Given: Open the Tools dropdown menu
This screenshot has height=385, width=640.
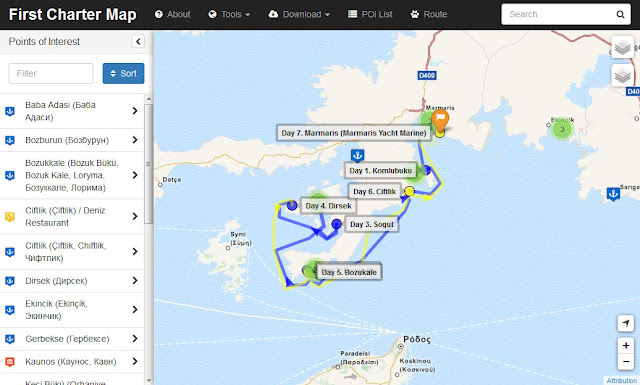Looking at the screenshot, I should pyautogui.click(x=229, y=14).
